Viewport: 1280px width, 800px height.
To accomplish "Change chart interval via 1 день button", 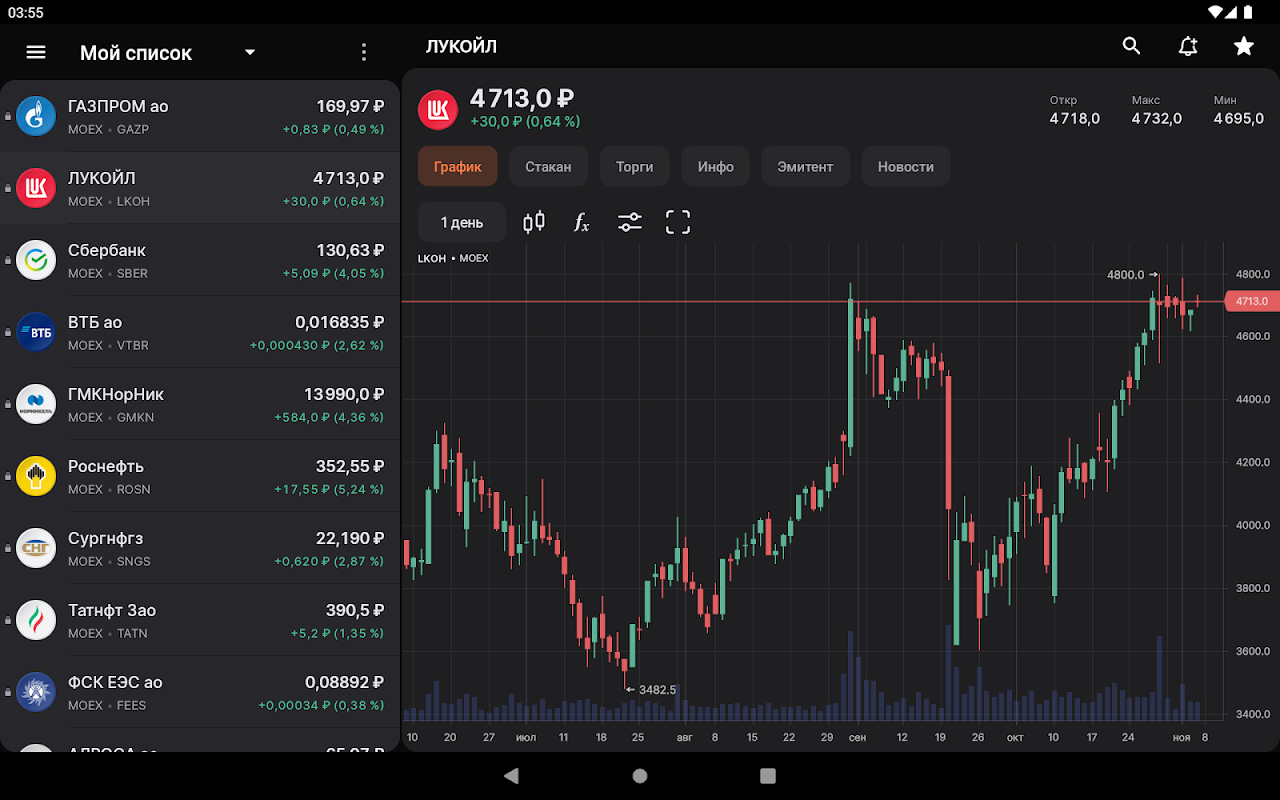I will [462, 222].
